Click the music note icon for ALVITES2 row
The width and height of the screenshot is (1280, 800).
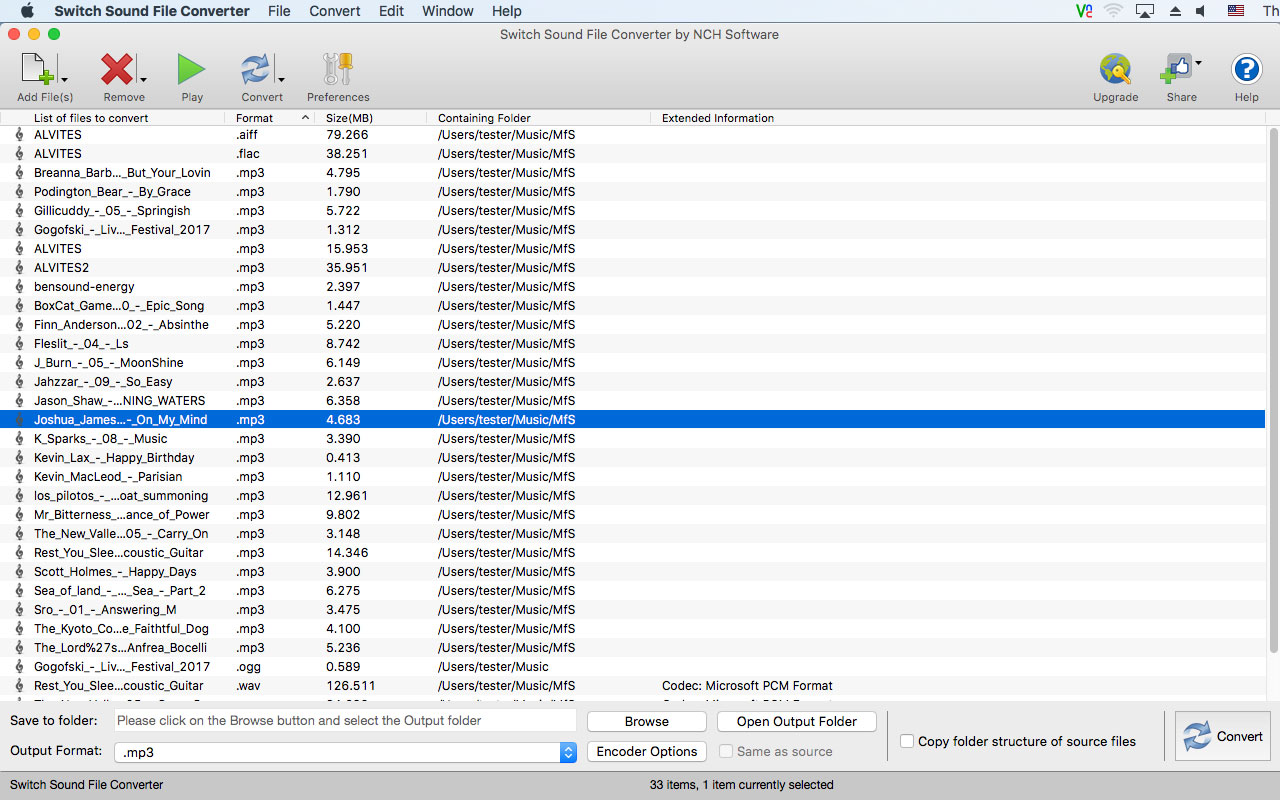click(19, 268)
